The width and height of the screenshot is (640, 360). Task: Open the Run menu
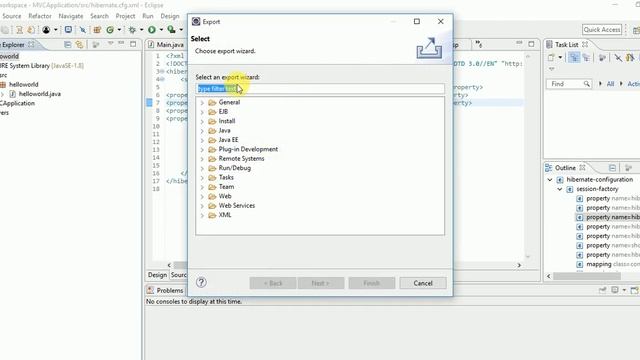click(148, 16)
